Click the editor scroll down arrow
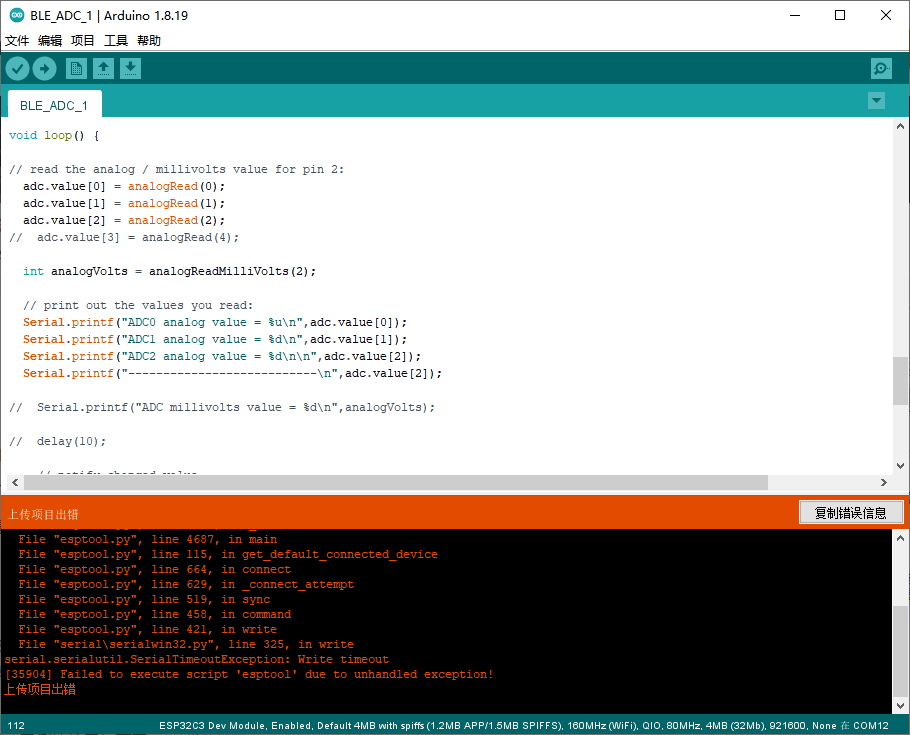Screen dimensions: 910x735 [900, 466]
